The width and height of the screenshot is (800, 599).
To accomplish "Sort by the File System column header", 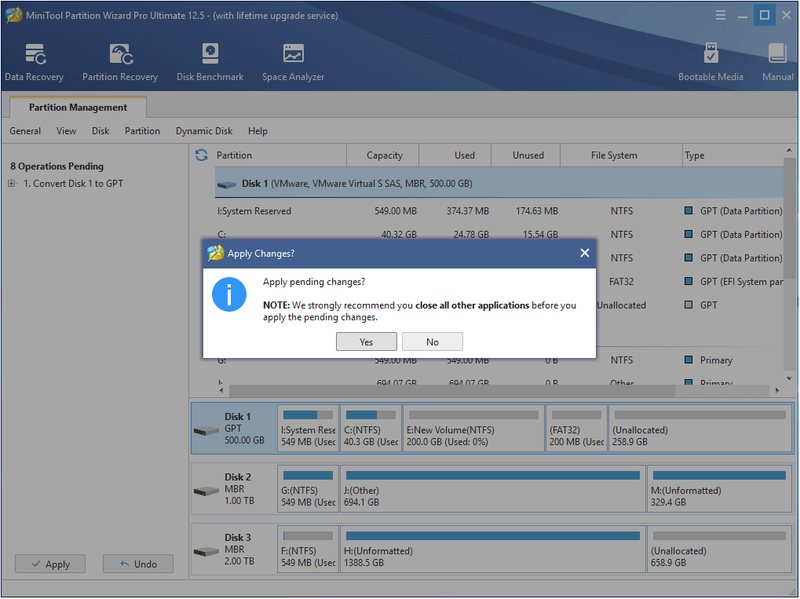I will (614, 155).
